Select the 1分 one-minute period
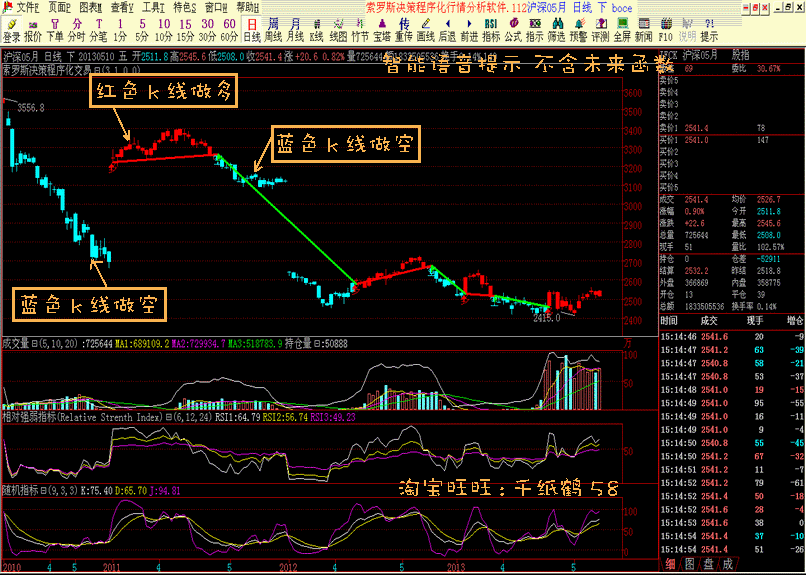Screen dimensions: 806x575 coord(120,30)
